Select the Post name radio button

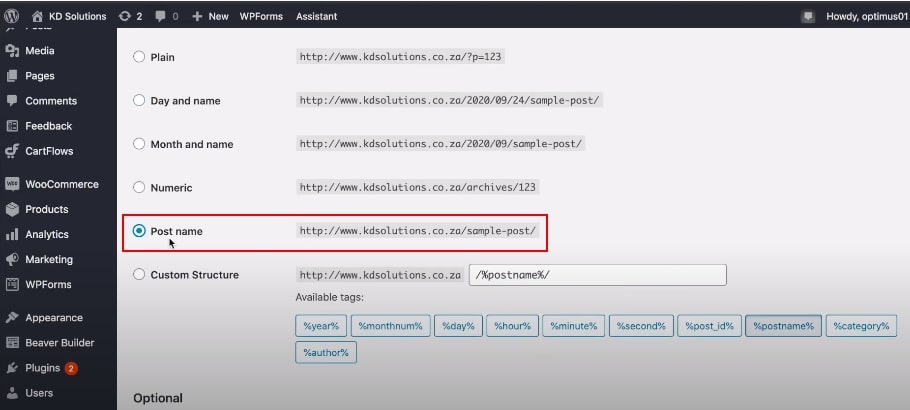[139, 231]
